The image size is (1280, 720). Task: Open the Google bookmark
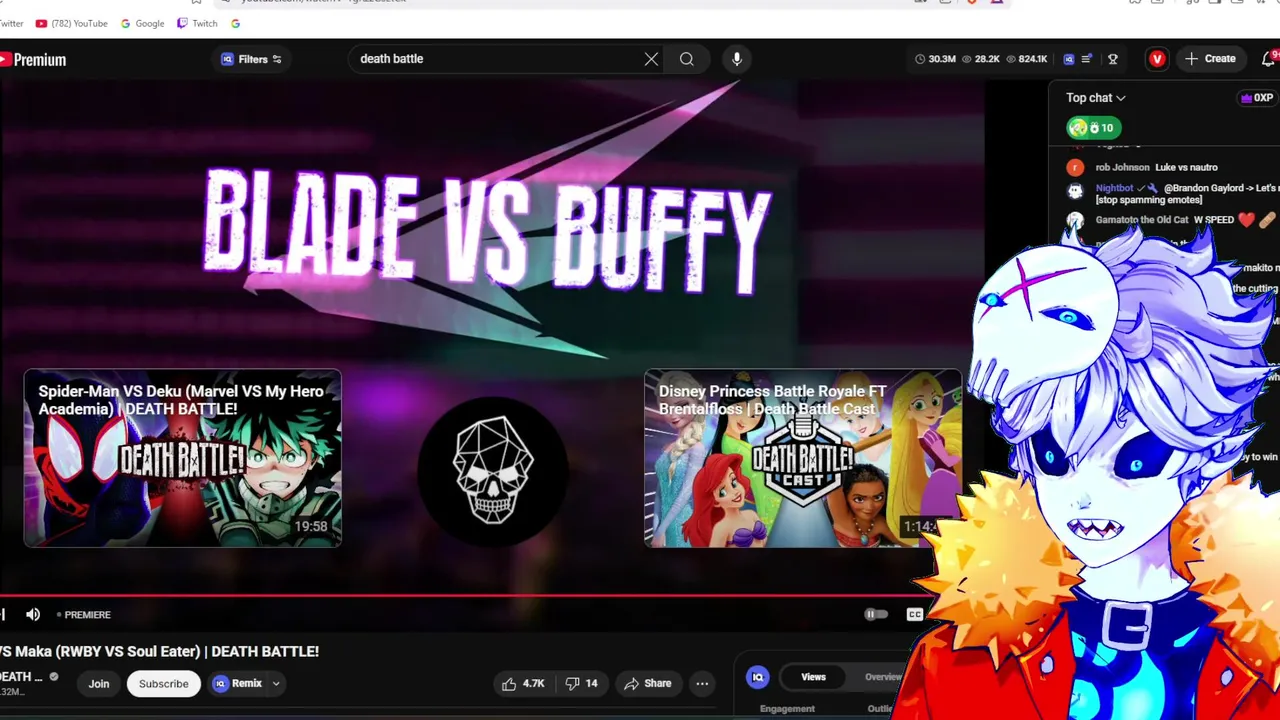pyautogui.click(x=142, y=23)
